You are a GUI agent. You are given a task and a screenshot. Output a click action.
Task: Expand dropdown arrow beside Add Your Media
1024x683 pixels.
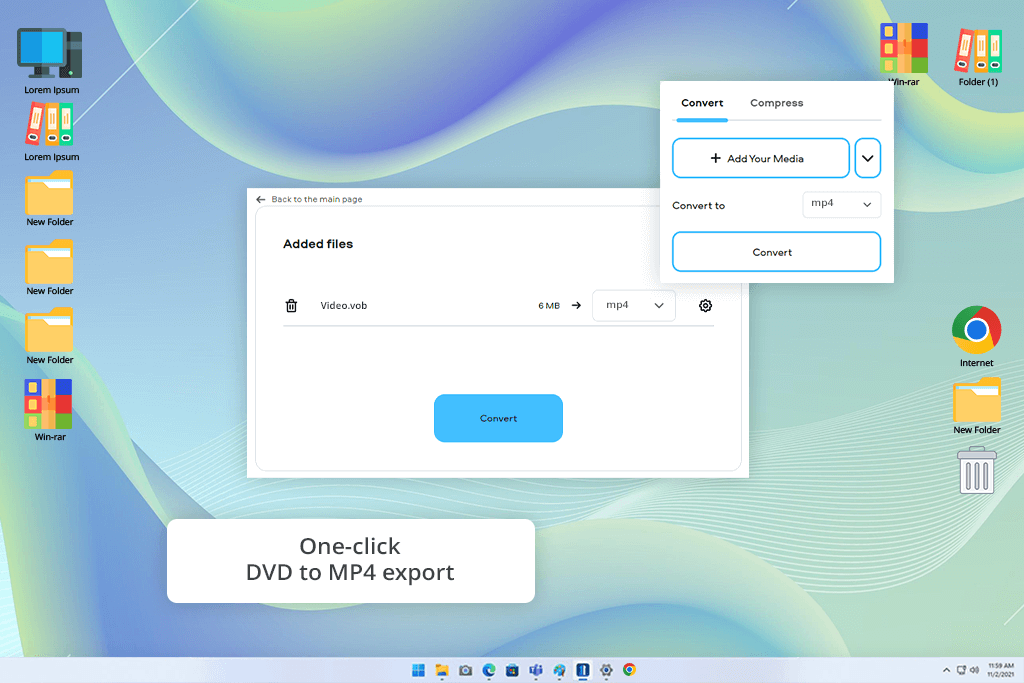pos(867,158)
